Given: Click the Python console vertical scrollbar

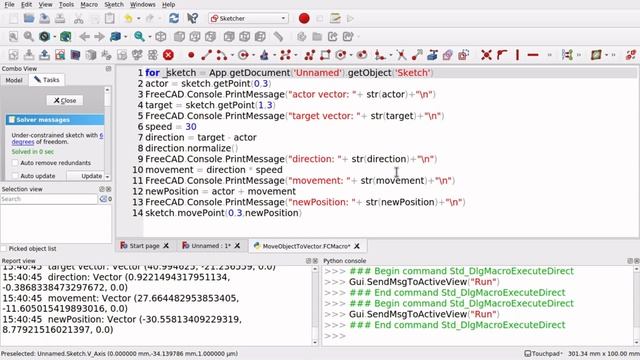Looking at the screenshot, I should pyautogui.click(x=636, y=305).
